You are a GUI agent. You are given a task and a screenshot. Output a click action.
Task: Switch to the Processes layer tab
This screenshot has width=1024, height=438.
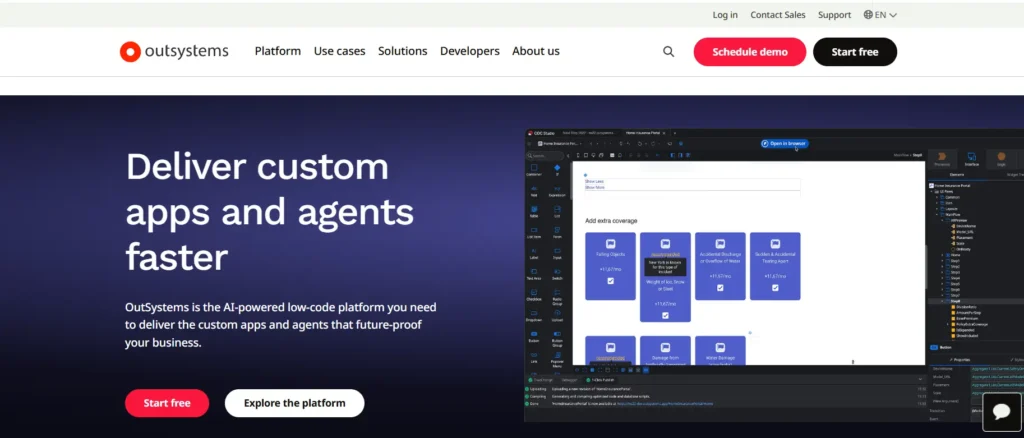(942, 159)
